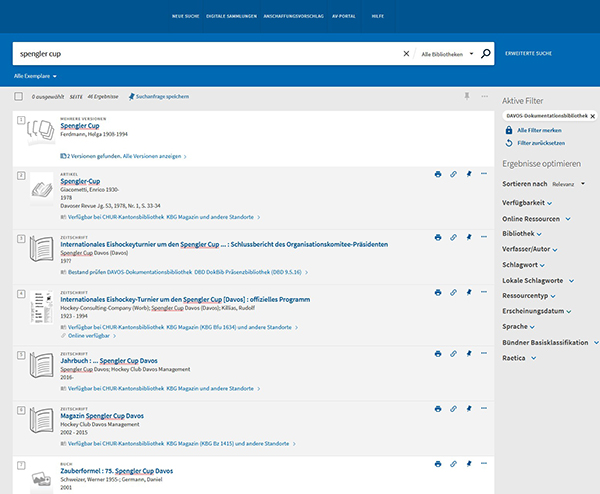Pin the Giacometti Spengler-Cup article
The width and height of the screenshot is (600, 494).
(468, 174)
